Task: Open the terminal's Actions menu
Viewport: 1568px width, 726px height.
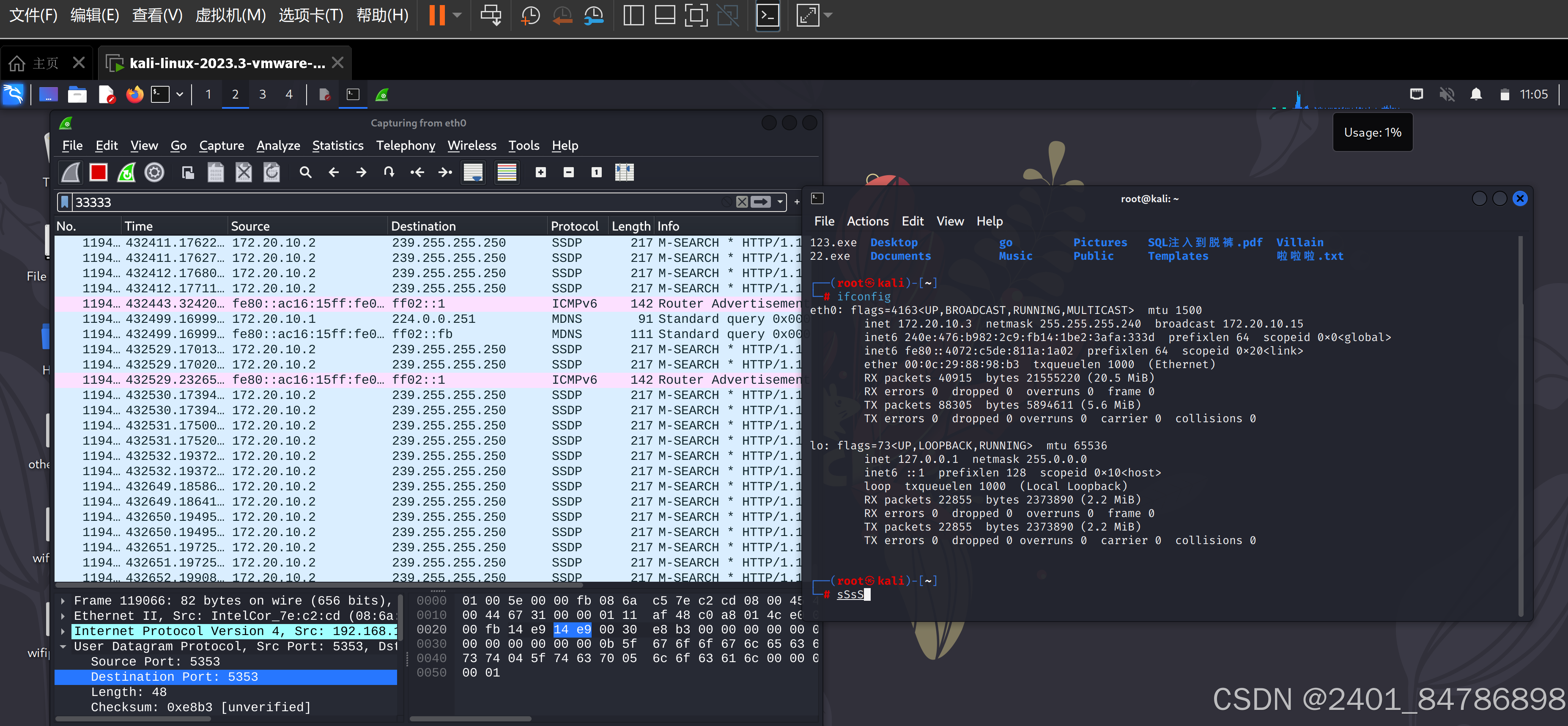Action: (867, 221)
